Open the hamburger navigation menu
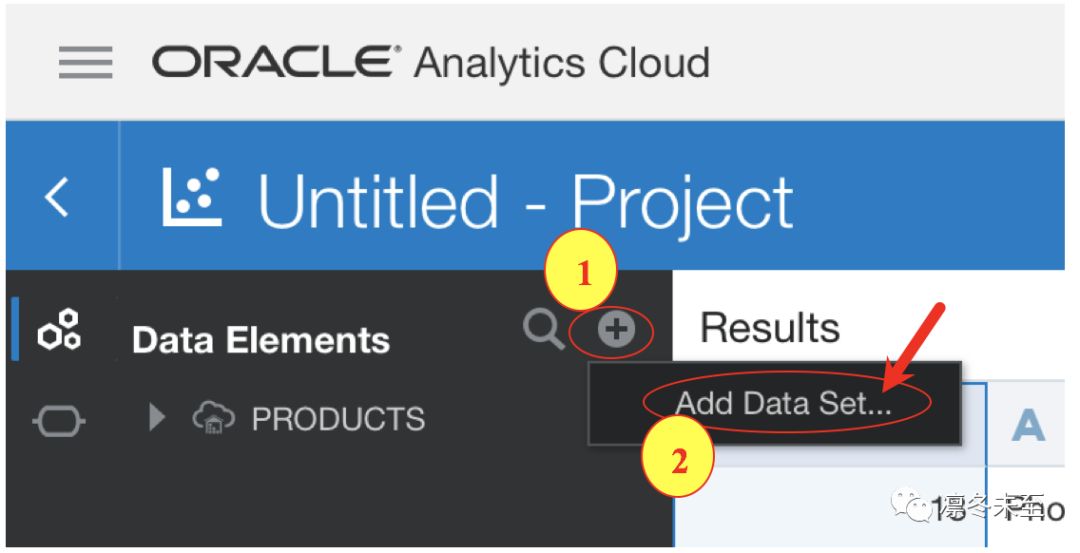1080x553 pixels. pos(85,62)
